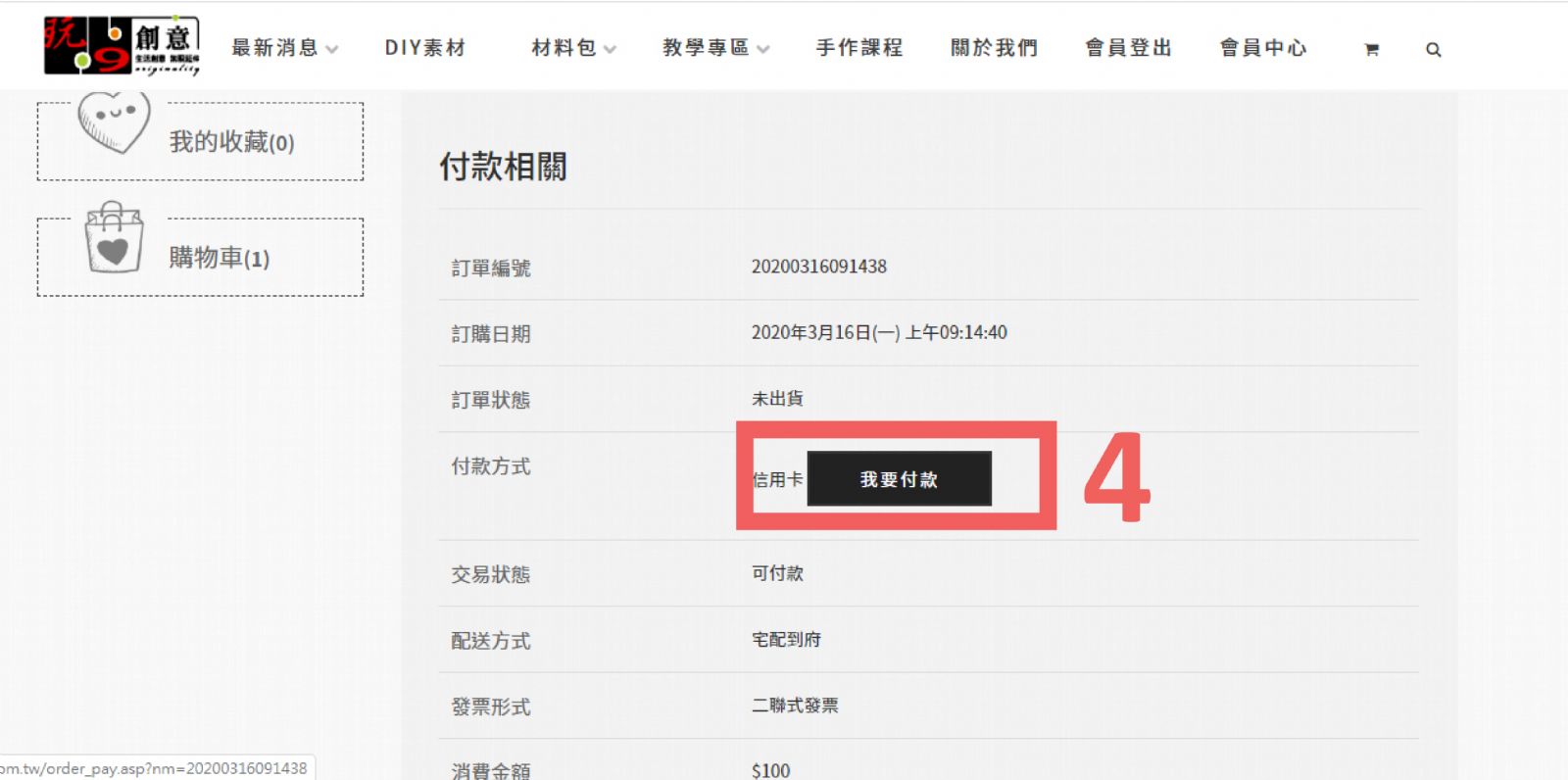This screenshot has height=780, width=1568.
Task: Select the order number 20200316091438
Action: point(819,267)
